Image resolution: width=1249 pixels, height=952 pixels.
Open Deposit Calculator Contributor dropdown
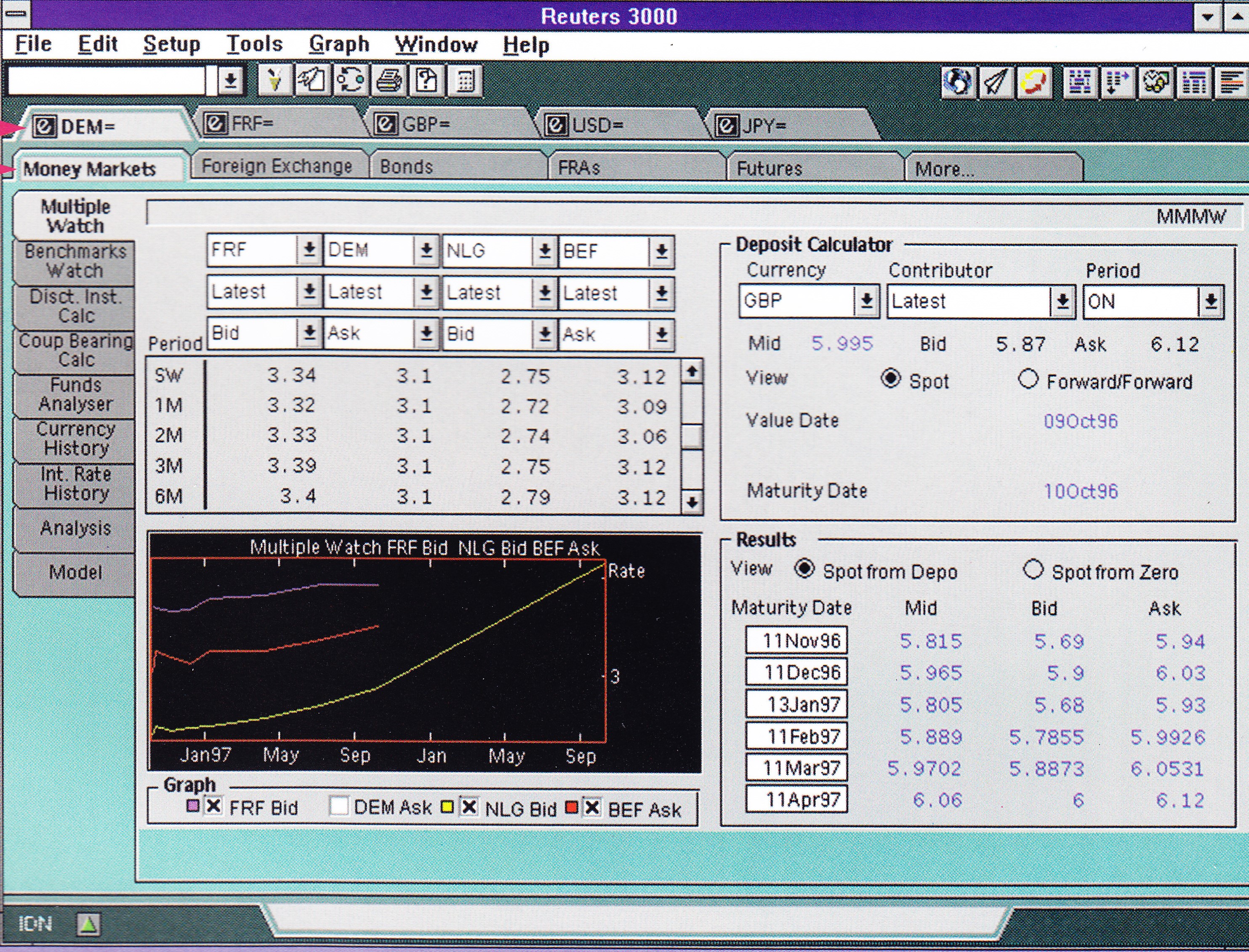[x=1063, y=301]
